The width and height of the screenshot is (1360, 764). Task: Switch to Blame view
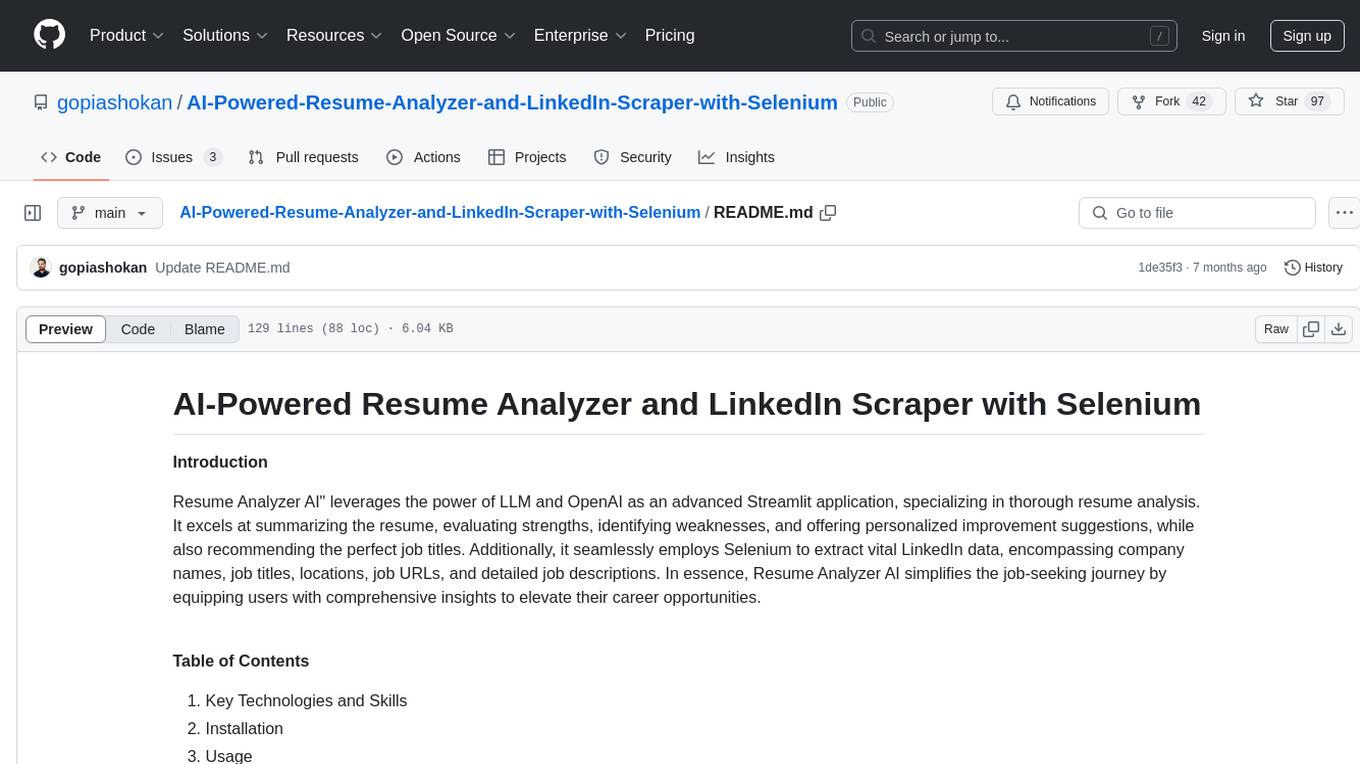point(204,329)
